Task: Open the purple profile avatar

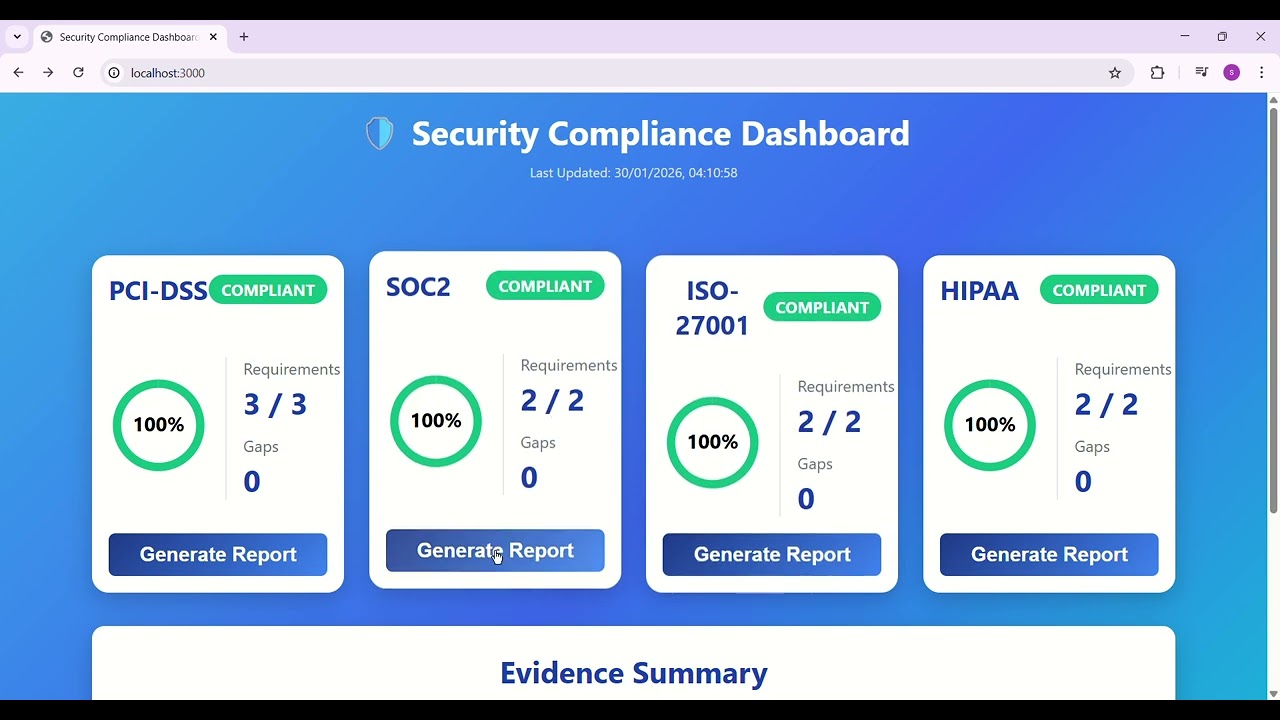Action: coord(1232,73)
